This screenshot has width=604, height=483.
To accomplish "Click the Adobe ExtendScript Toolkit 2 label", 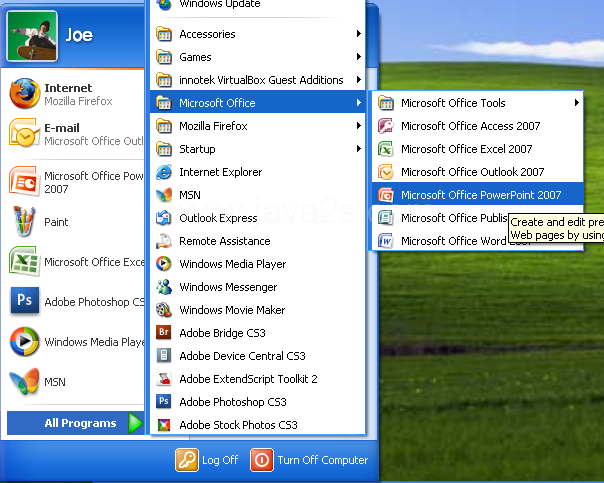I will 248,379.
